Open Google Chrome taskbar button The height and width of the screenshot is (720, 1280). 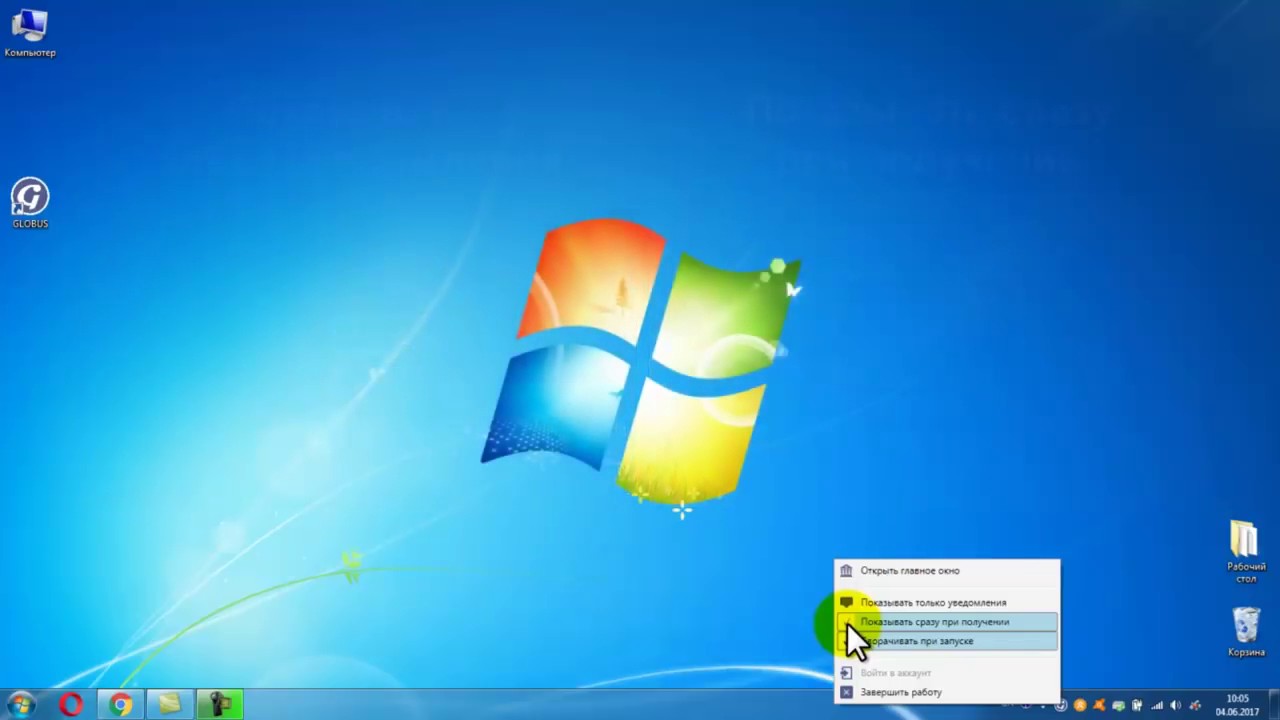point(120,705)
